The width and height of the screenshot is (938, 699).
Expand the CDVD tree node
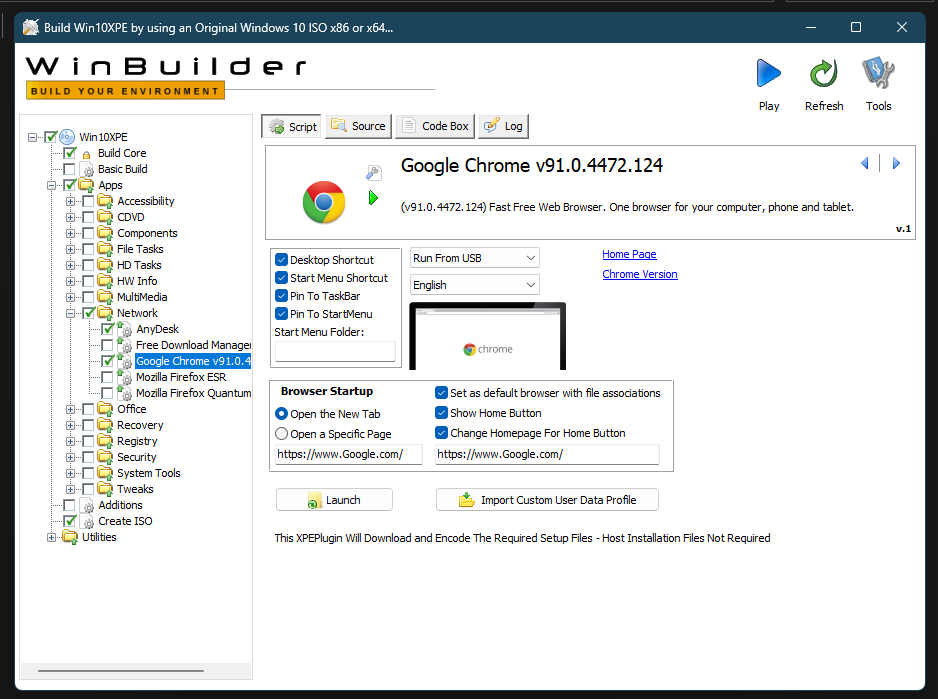[71, 217]
